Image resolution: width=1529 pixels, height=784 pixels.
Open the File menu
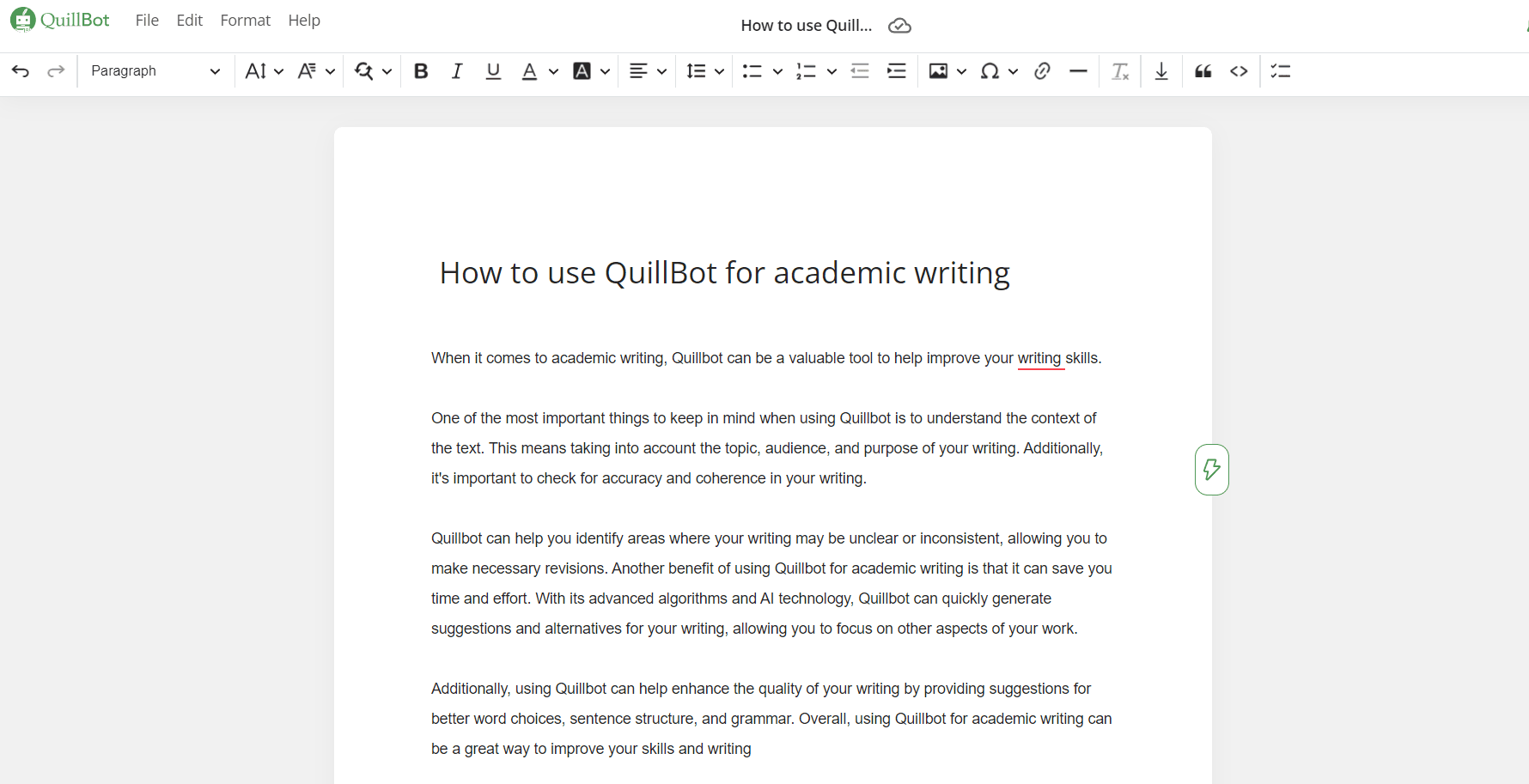(x=147, y=20)
